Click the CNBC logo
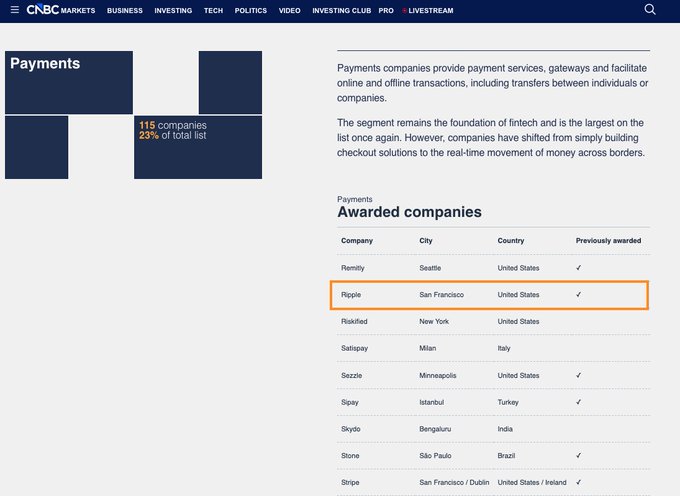 pyautogui.click(x=42, y=10)
